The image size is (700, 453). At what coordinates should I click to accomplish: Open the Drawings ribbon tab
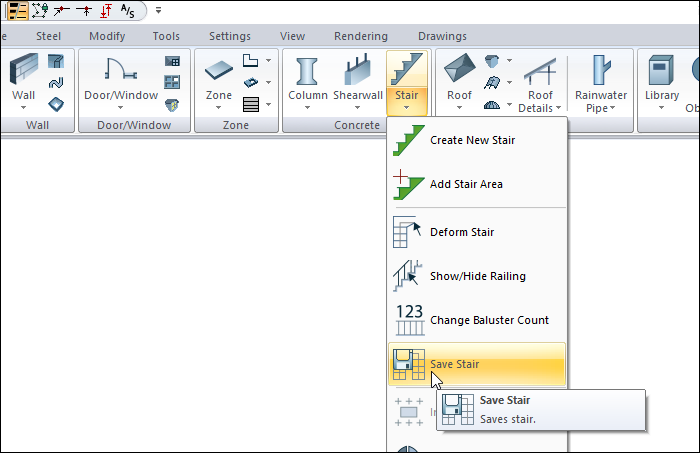point(442,36)
